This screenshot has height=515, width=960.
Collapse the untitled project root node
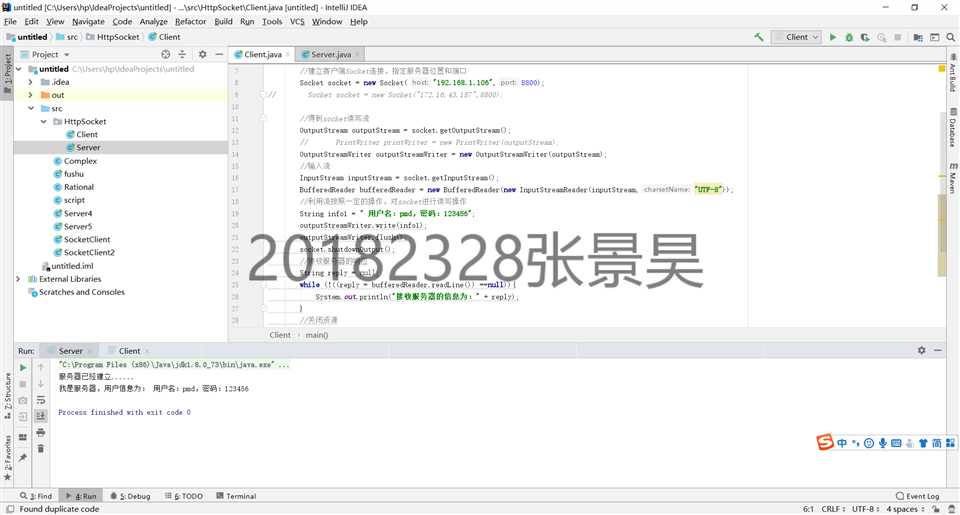pyautogui.click(x=18, y=69)
